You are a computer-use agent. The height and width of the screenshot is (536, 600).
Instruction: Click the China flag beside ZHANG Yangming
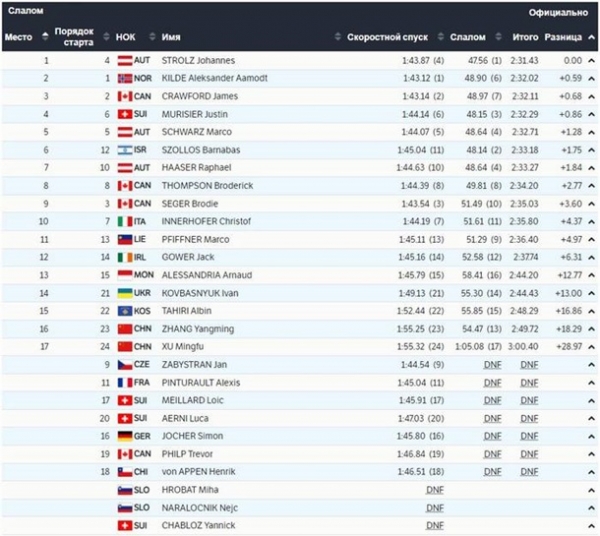click(125, 329)
